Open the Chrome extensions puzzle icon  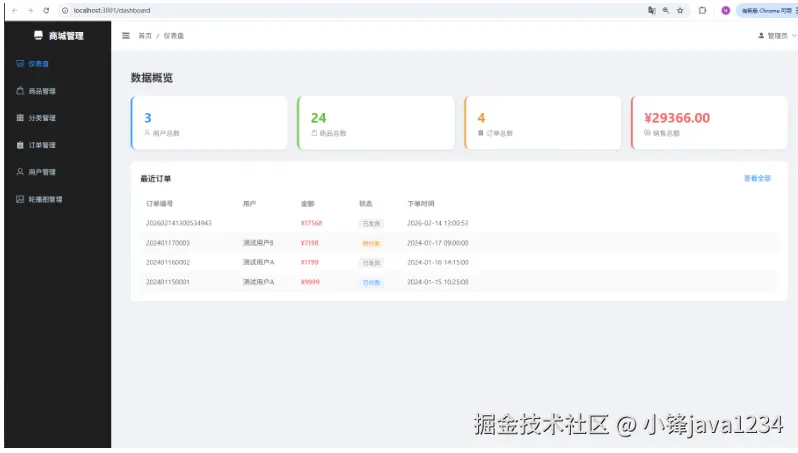[x=702, y=10]
